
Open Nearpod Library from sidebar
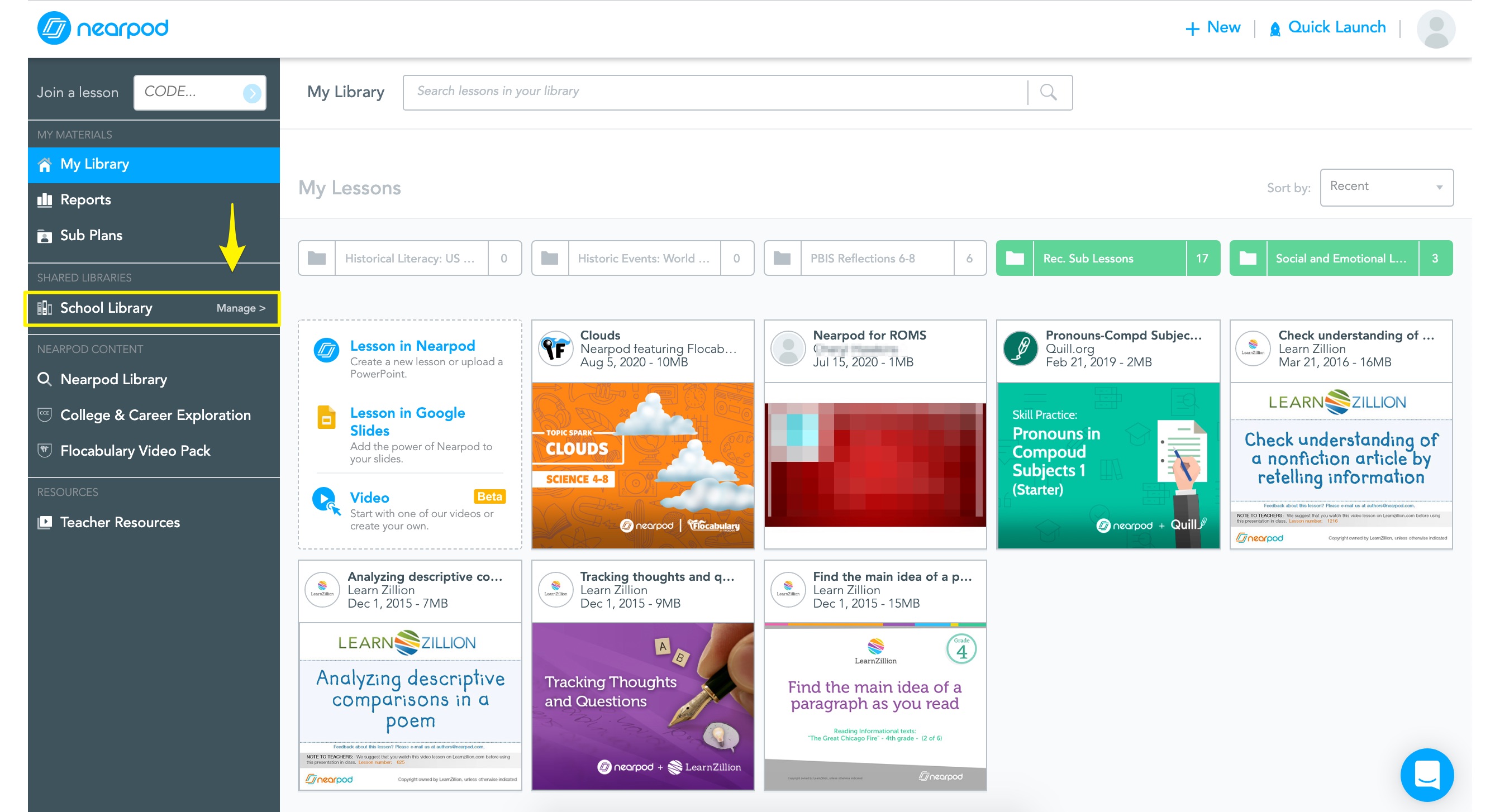pos(113,379)
